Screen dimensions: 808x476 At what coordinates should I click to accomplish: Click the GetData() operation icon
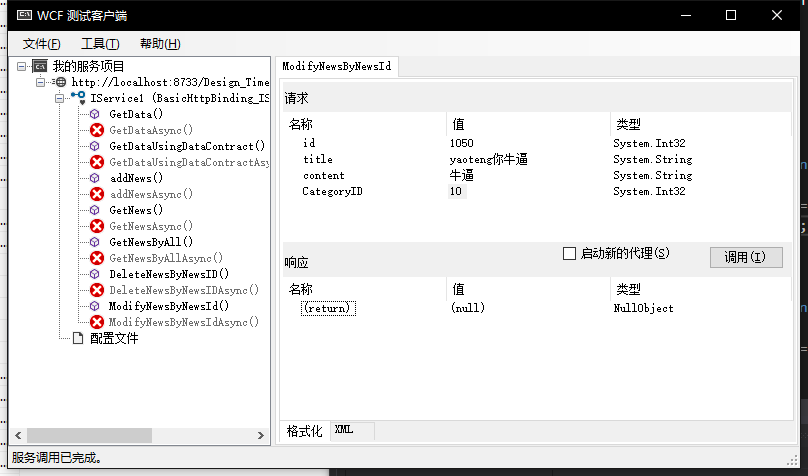click(95, 114)
